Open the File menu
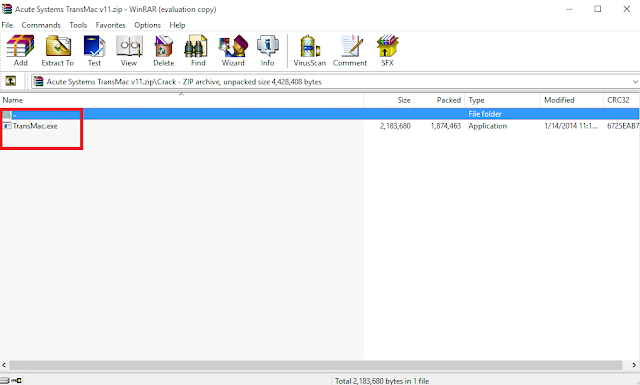 7,25
